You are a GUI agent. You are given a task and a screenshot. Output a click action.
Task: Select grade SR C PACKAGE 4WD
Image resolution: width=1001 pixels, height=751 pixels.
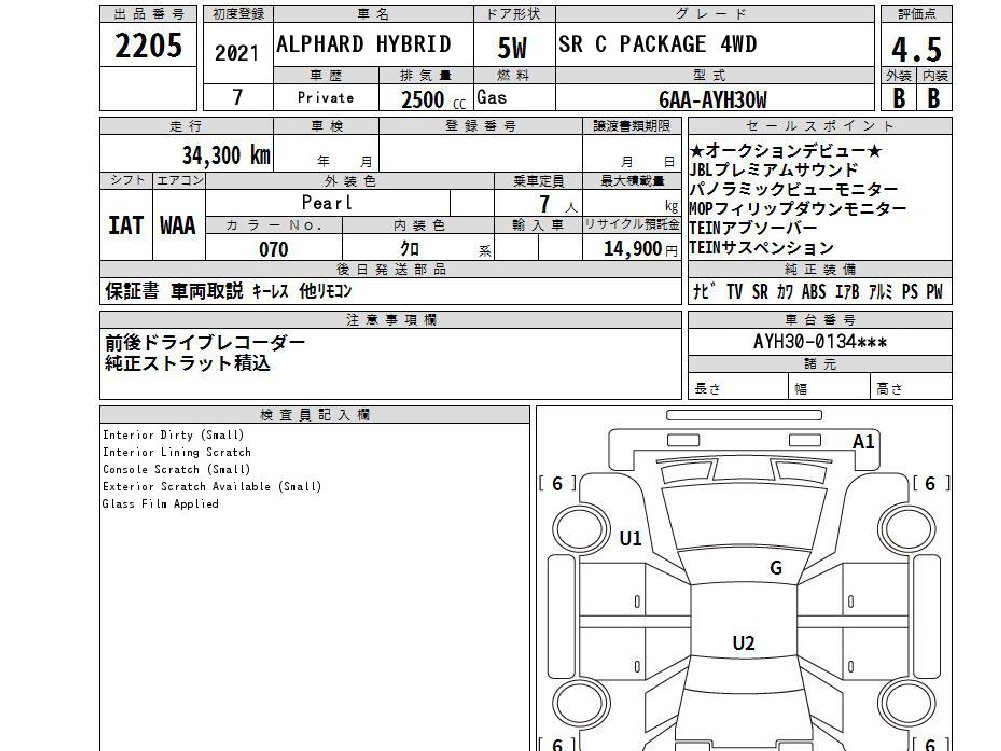coord(657,44)
